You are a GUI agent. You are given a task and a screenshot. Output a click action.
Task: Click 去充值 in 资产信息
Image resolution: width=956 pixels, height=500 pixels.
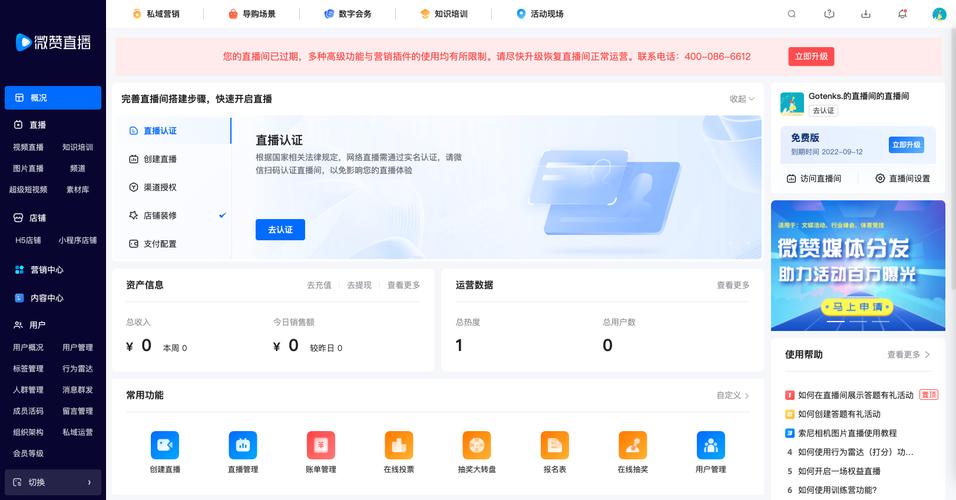[x=319, y=285]
